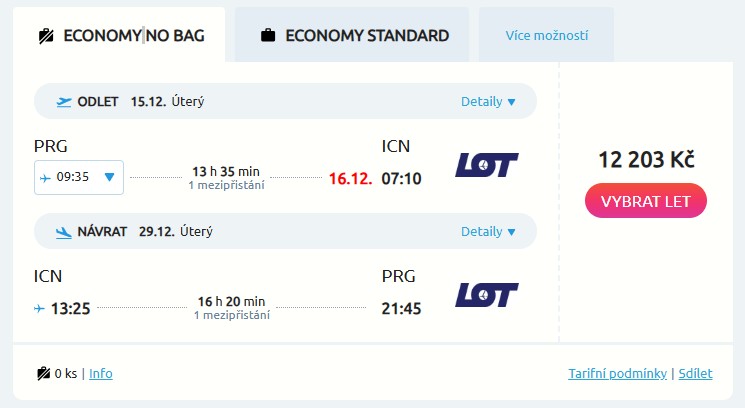Image resolution: width=745 pixels, height=408 pixels.
Task: Click the 12 203 Kč price
Action: tap(646, 160)
